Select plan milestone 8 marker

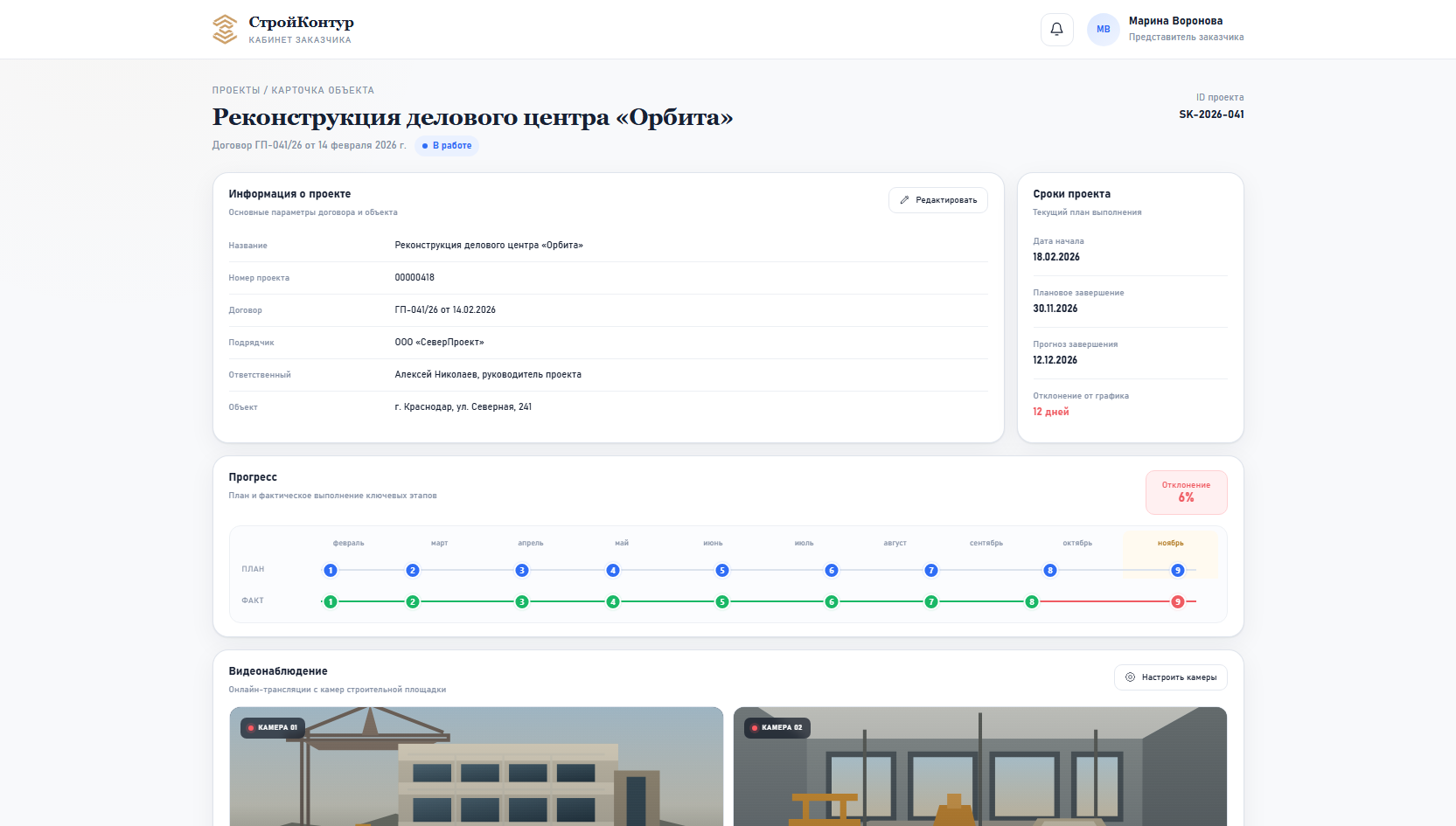coord(1050,570)
